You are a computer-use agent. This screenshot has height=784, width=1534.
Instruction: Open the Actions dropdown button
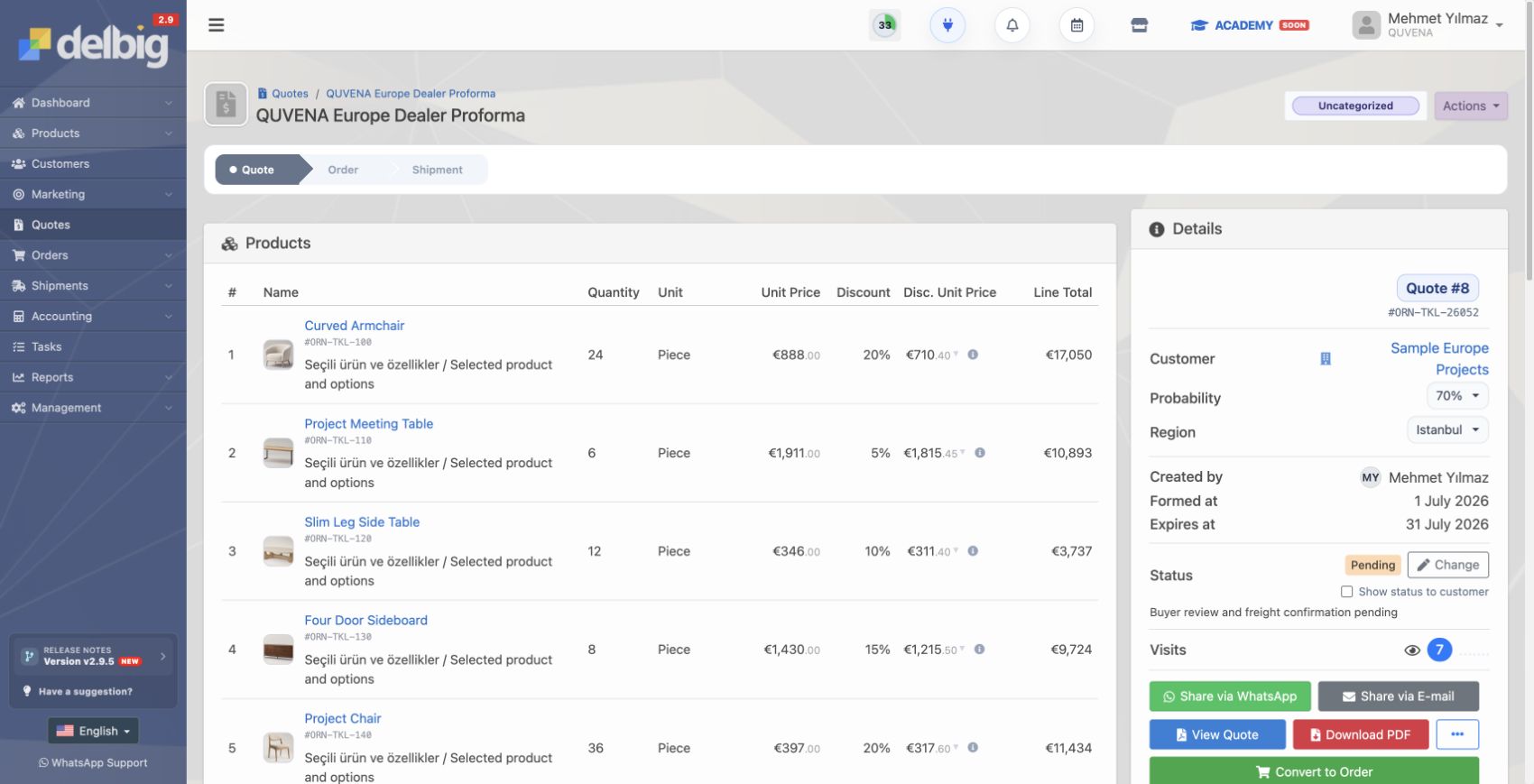[x=1471, y=106]
